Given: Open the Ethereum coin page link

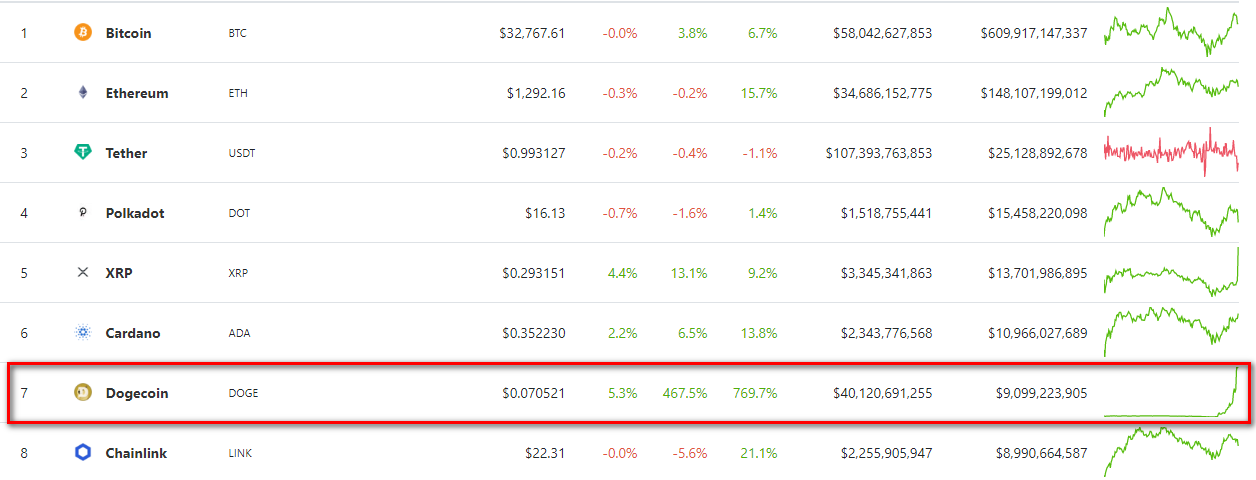Looking at the screenshot, I should [x=137, y=93].
